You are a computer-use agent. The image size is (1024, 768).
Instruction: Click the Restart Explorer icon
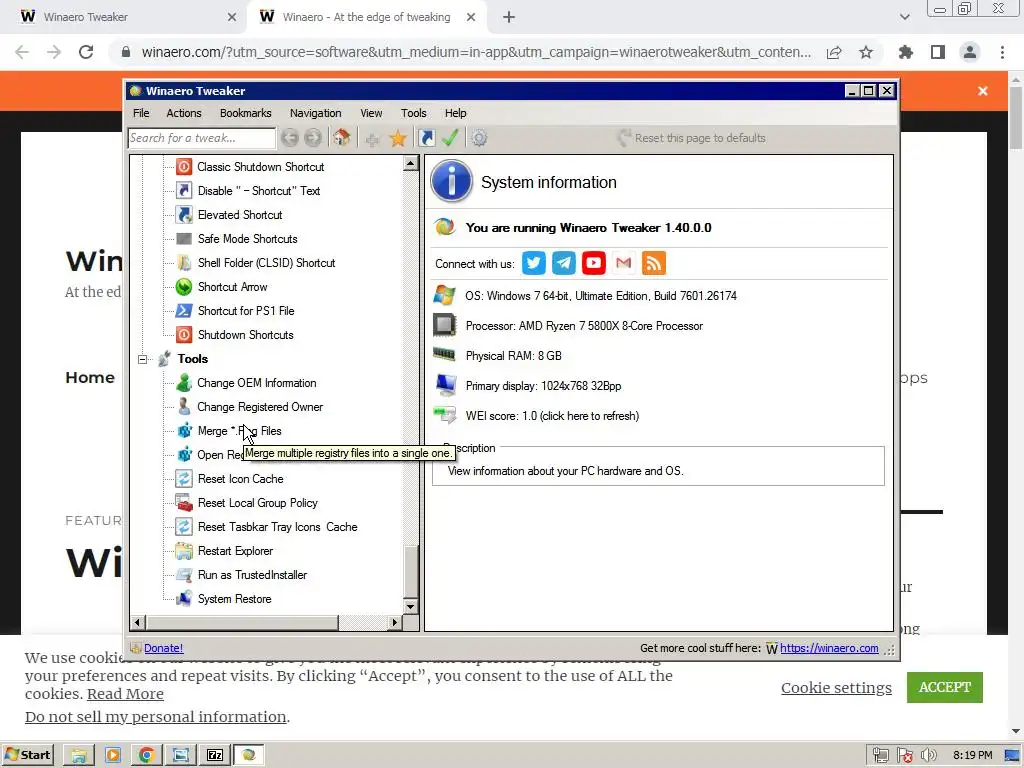pyautogui.click(x=184, y=551)
